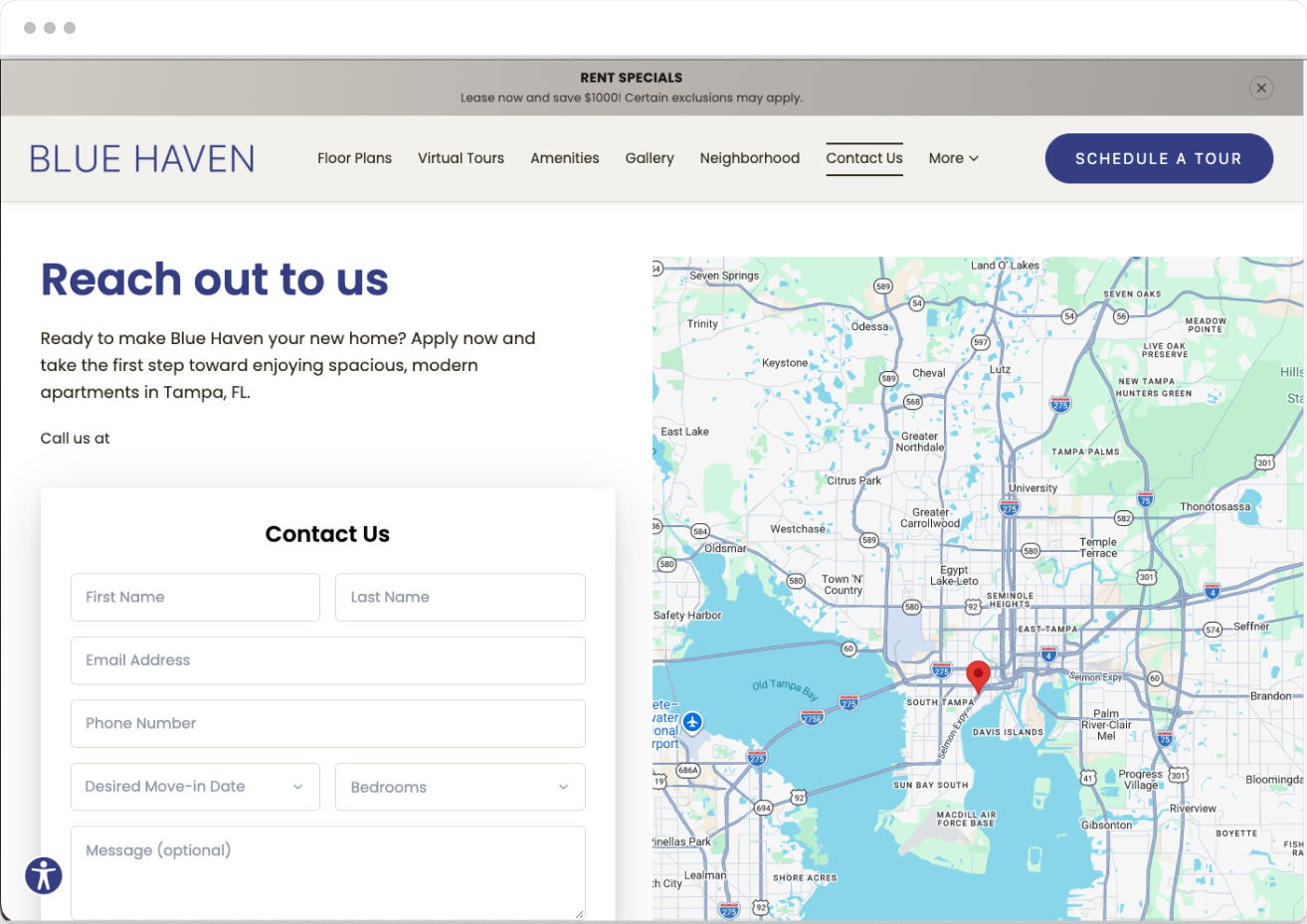Navigate to Amenities

(x=565, y=158)
